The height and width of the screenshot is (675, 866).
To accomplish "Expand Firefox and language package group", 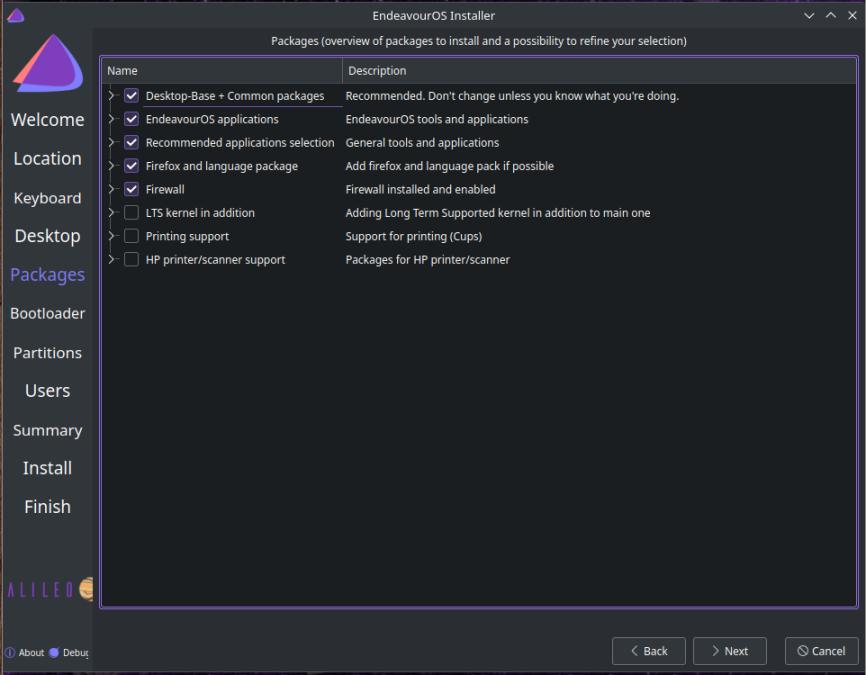I will [x=111, y=166].
